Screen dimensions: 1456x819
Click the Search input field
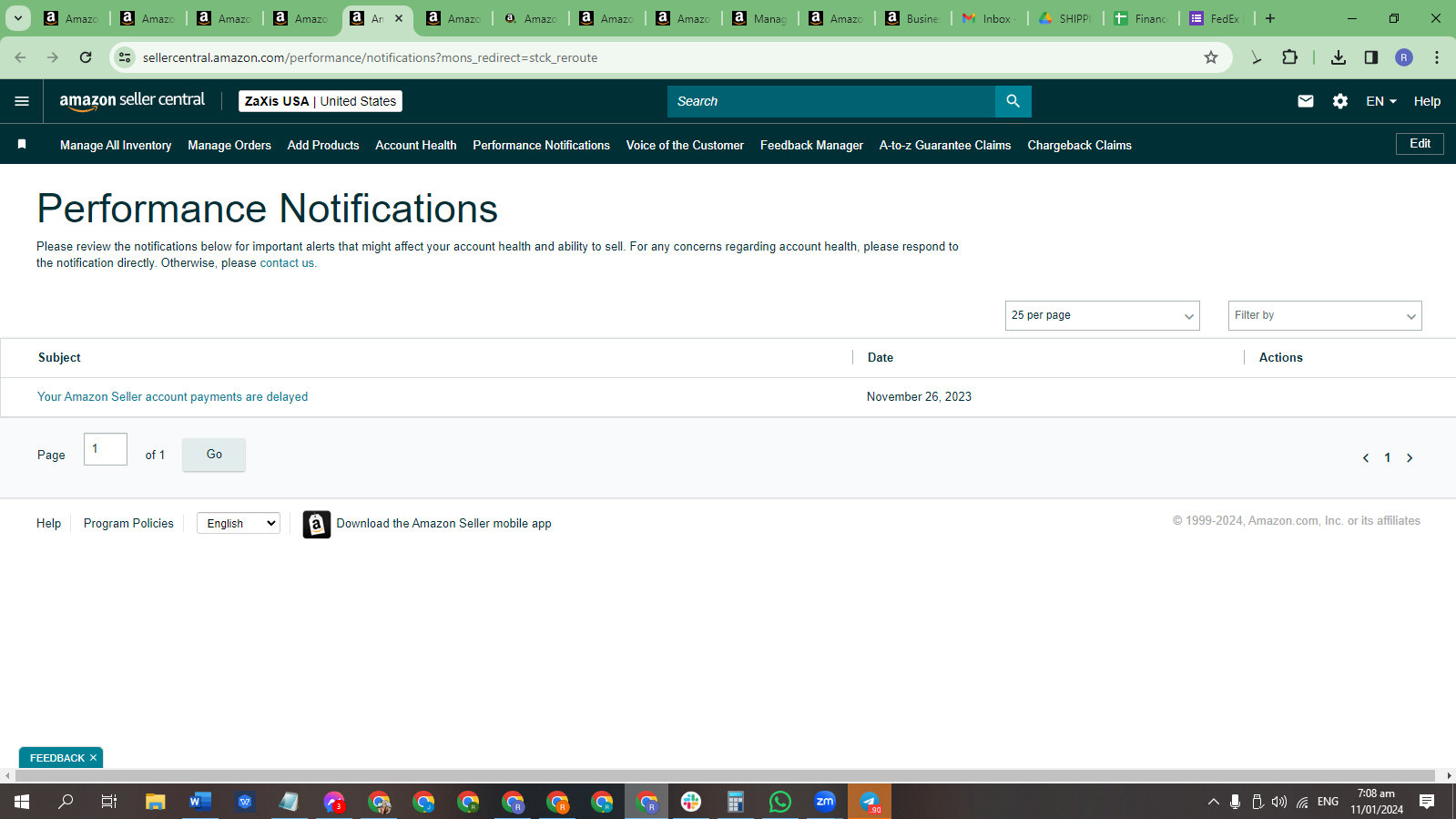click(831, 101)
